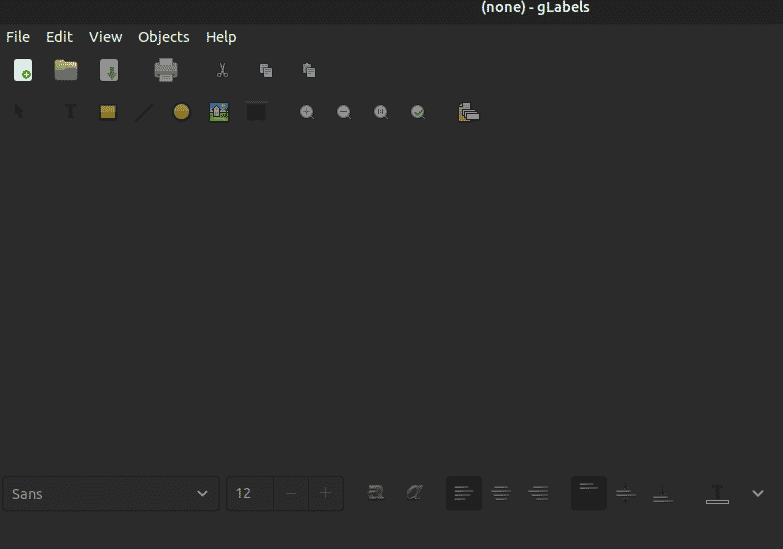Increase font size with plus button

326,494
